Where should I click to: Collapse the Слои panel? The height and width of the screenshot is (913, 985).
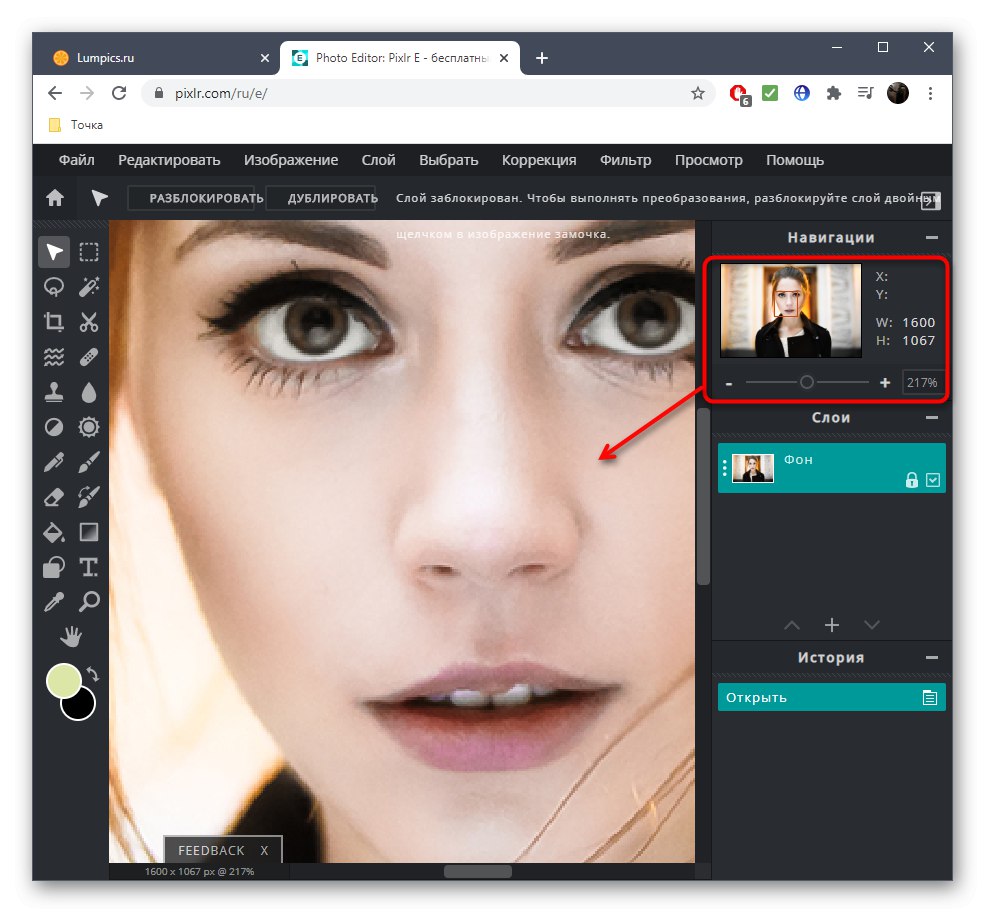(x=932, y=418)
